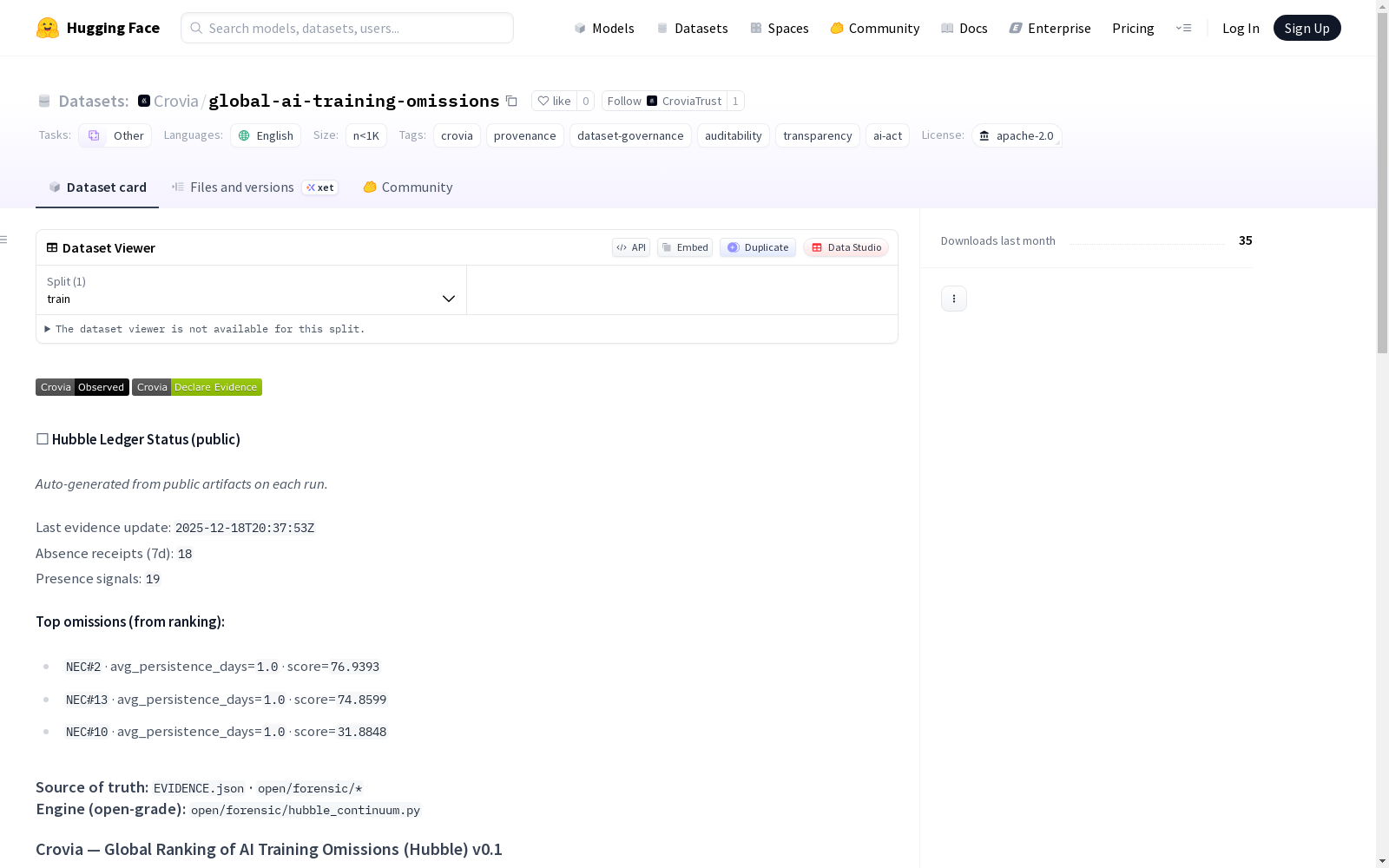1389x868 pixels.
Task: Click the EVIDENCE.json code text
Action: coord(199,788)
